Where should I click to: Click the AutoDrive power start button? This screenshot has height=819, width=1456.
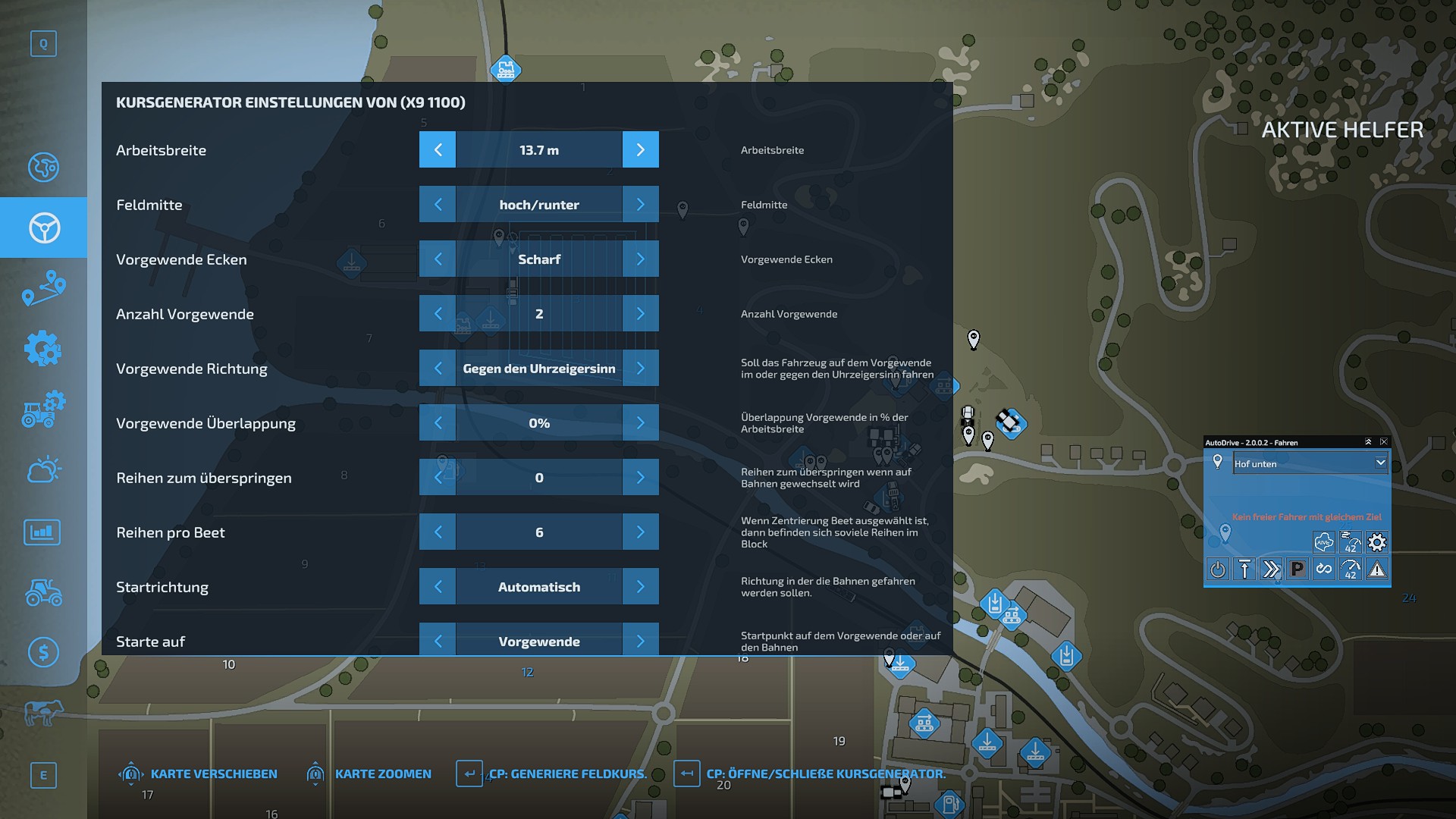1218,570
